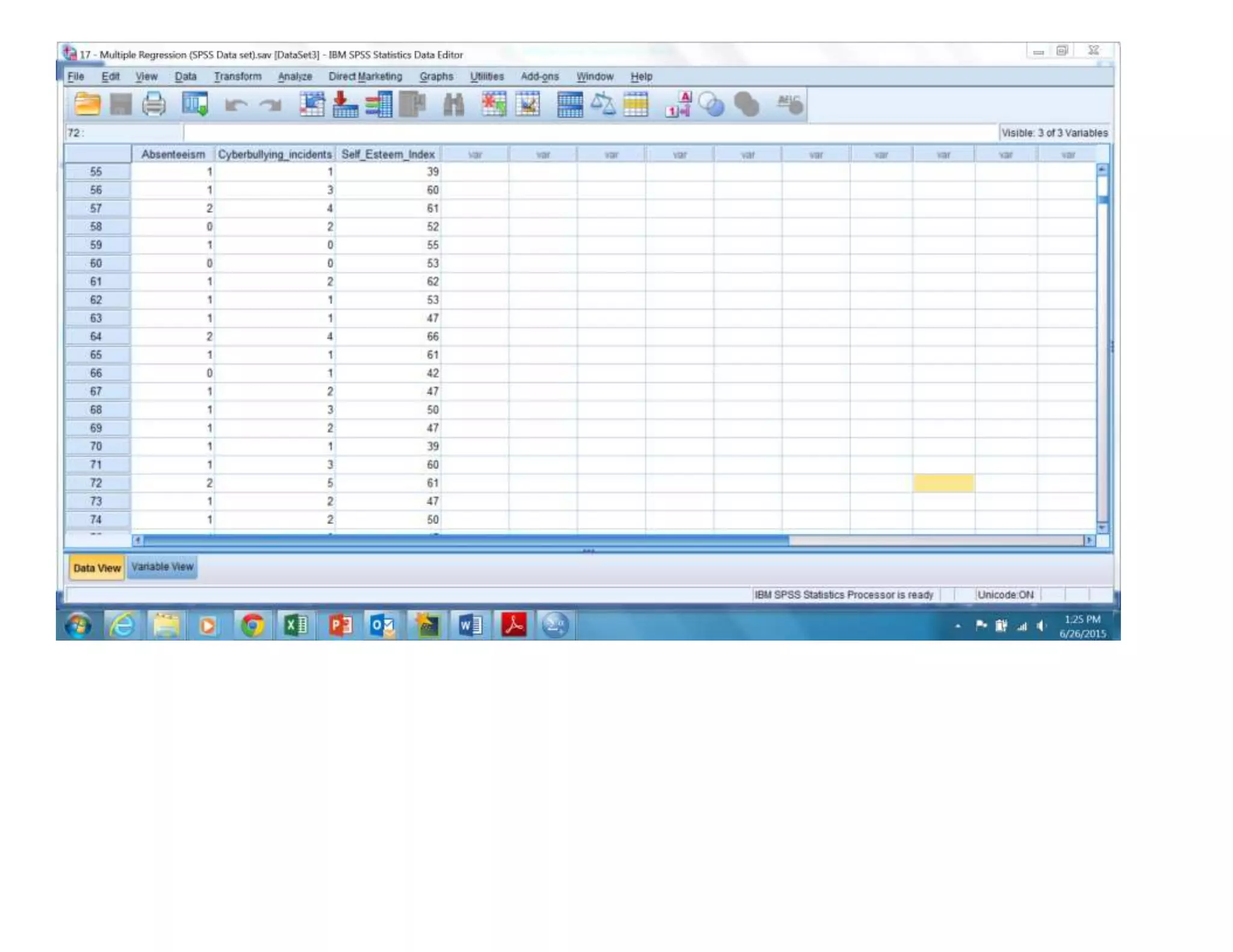The width and height of the screenshot is (1233, 952).
Task: Click the Print toolbar icon
Action: point(154,105)
